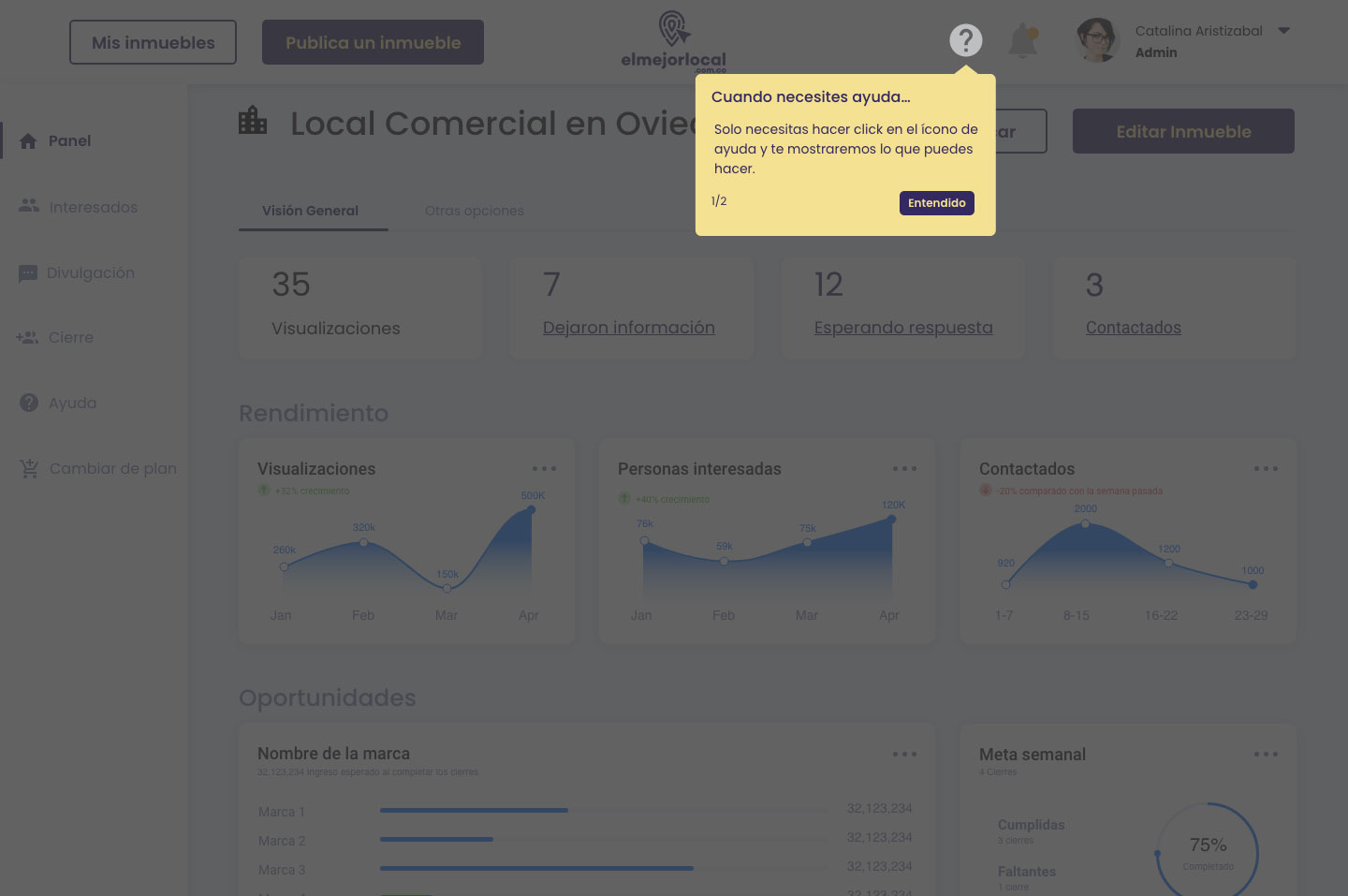
Task: Open Meta semanal more options dots
Action: tap(1266, 755)
